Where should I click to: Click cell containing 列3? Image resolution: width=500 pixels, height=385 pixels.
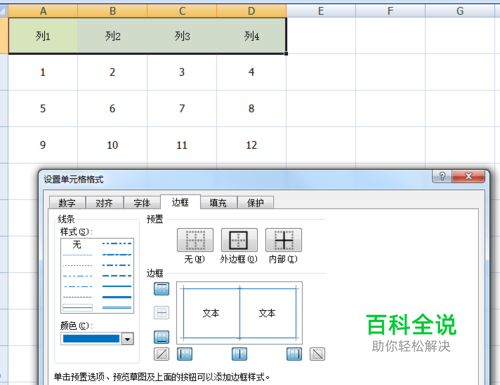tap(182, 36)
